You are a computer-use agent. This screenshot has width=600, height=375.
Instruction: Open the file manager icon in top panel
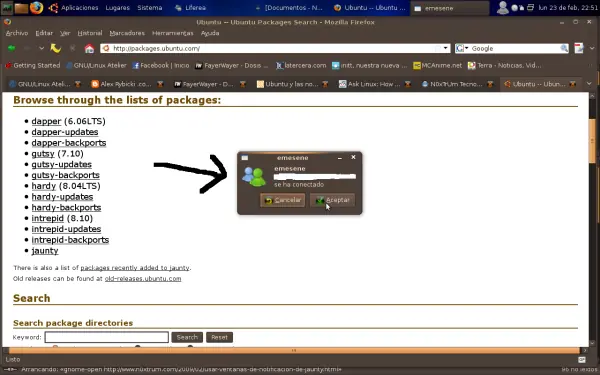tap(21, 8)
